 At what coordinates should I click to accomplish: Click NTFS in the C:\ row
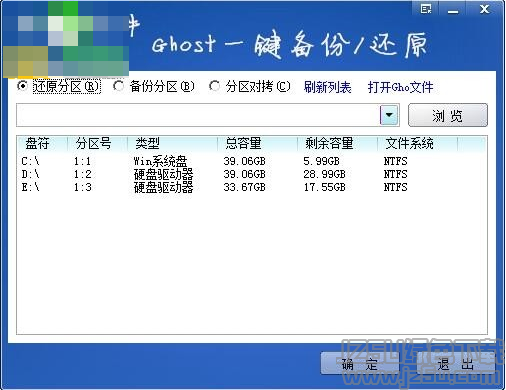tap(395, 161)
